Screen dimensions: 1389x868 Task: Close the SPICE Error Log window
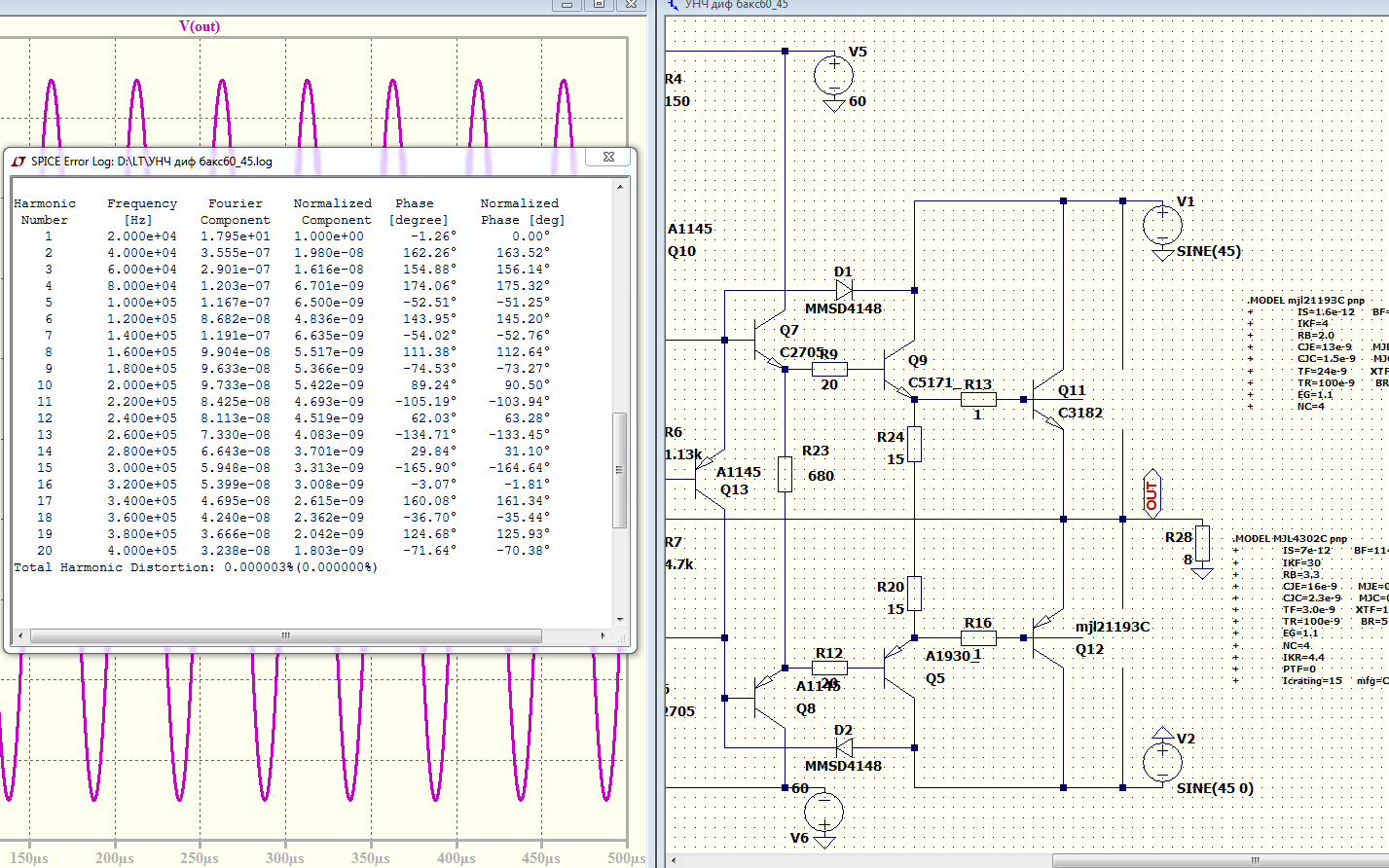(608, 157)
